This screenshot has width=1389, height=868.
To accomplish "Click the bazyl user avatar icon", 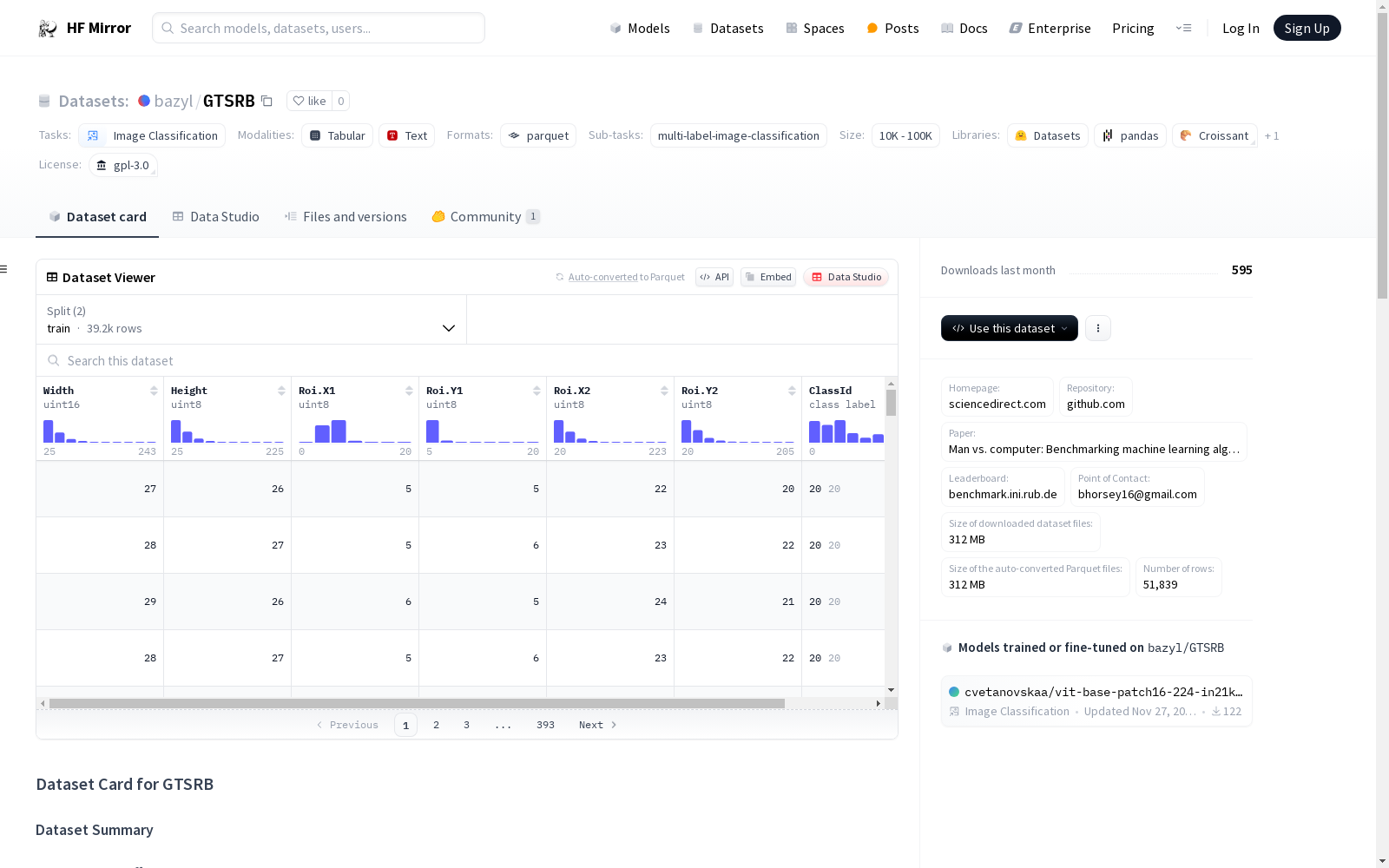I will (144, 101).
